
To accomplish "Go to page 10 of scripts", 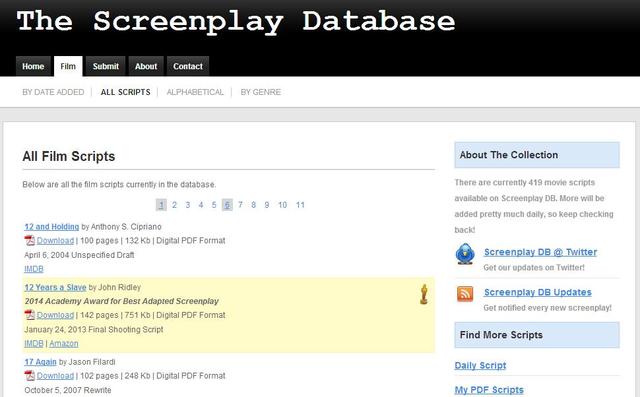I will (x=282, y=205).
